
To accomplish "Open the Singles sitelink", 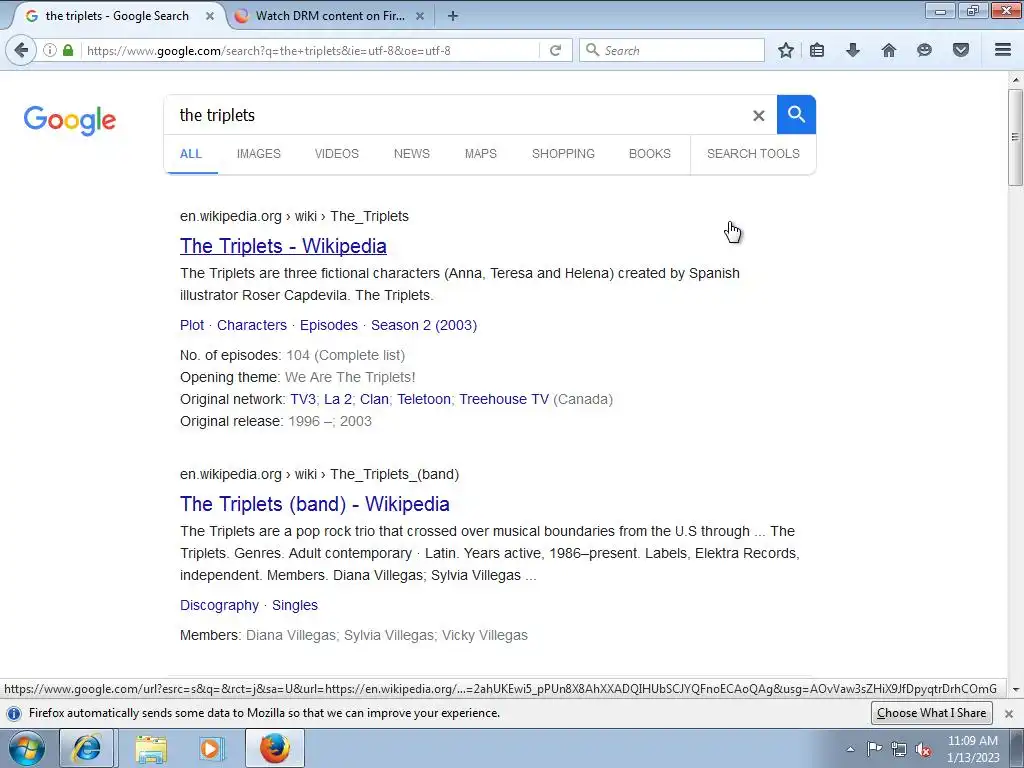I will tap(295, 605).
